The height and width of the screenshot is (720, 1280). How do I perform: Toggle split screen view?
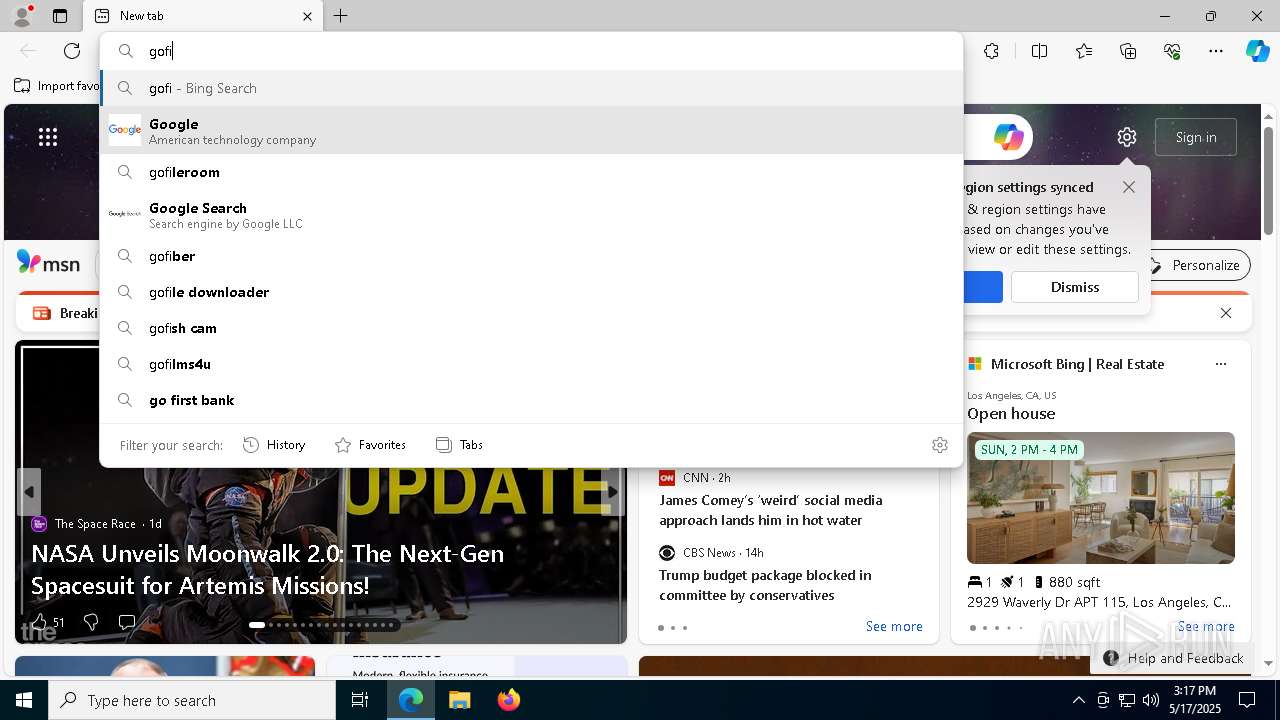(1039, 51)
